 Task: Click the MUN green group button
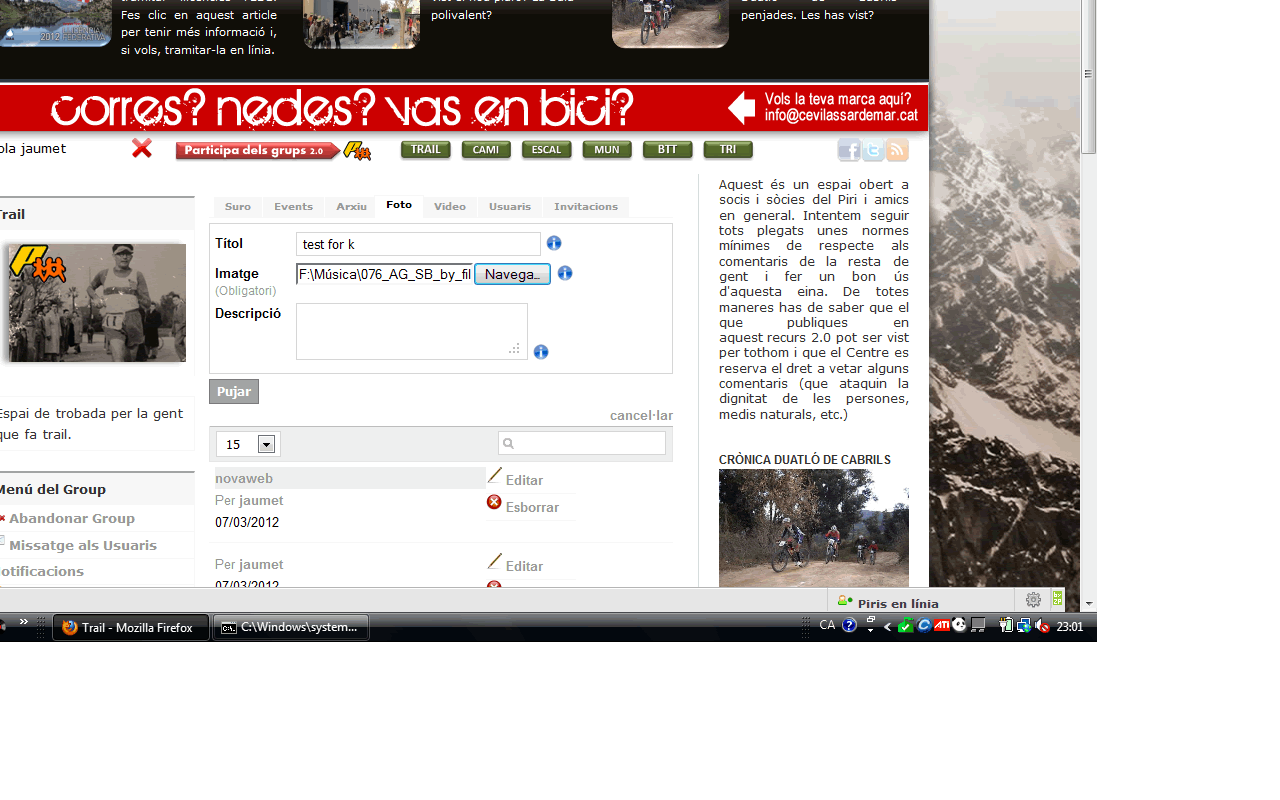click(607, 150)
